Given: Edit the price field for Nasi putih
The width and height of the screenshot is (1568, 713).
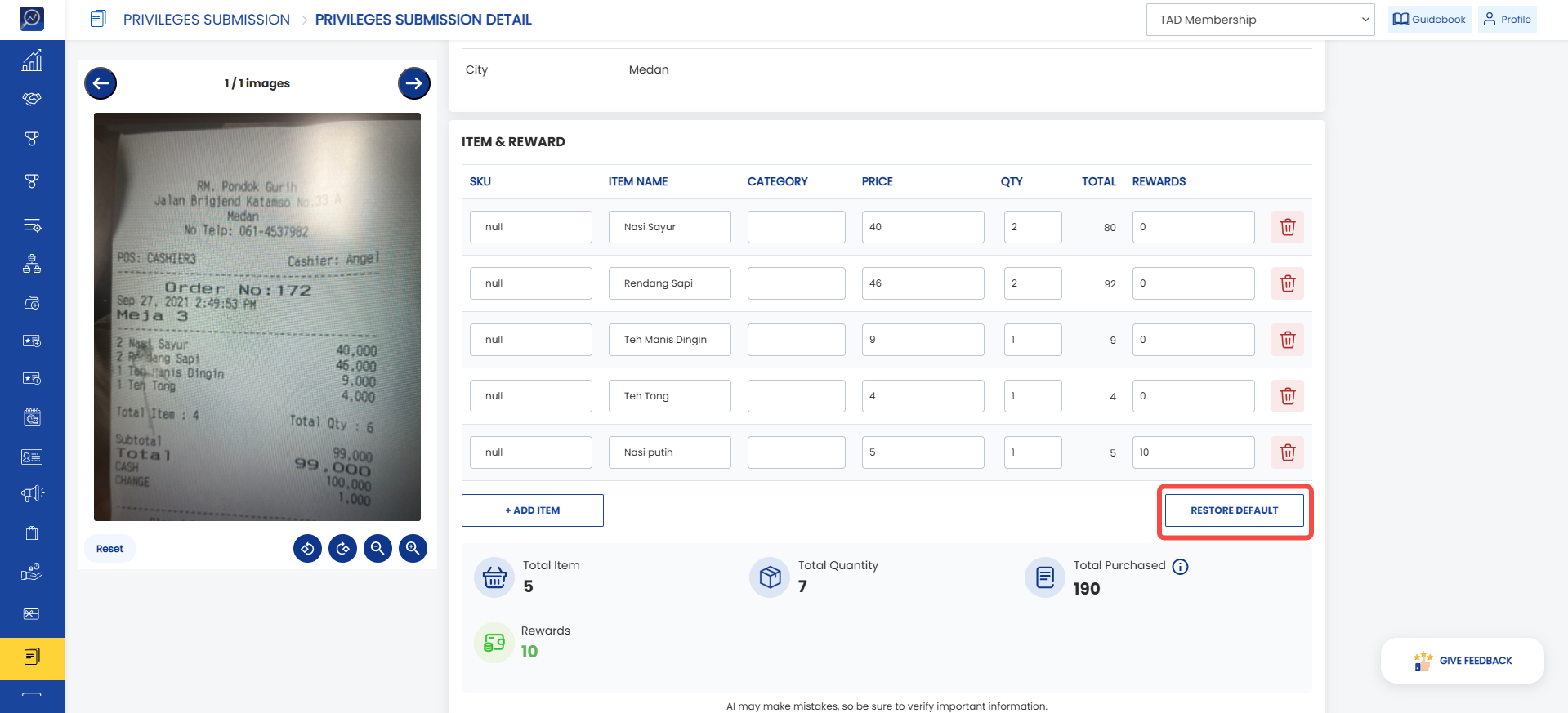Looking at the screenshot, I should (923, 452).
